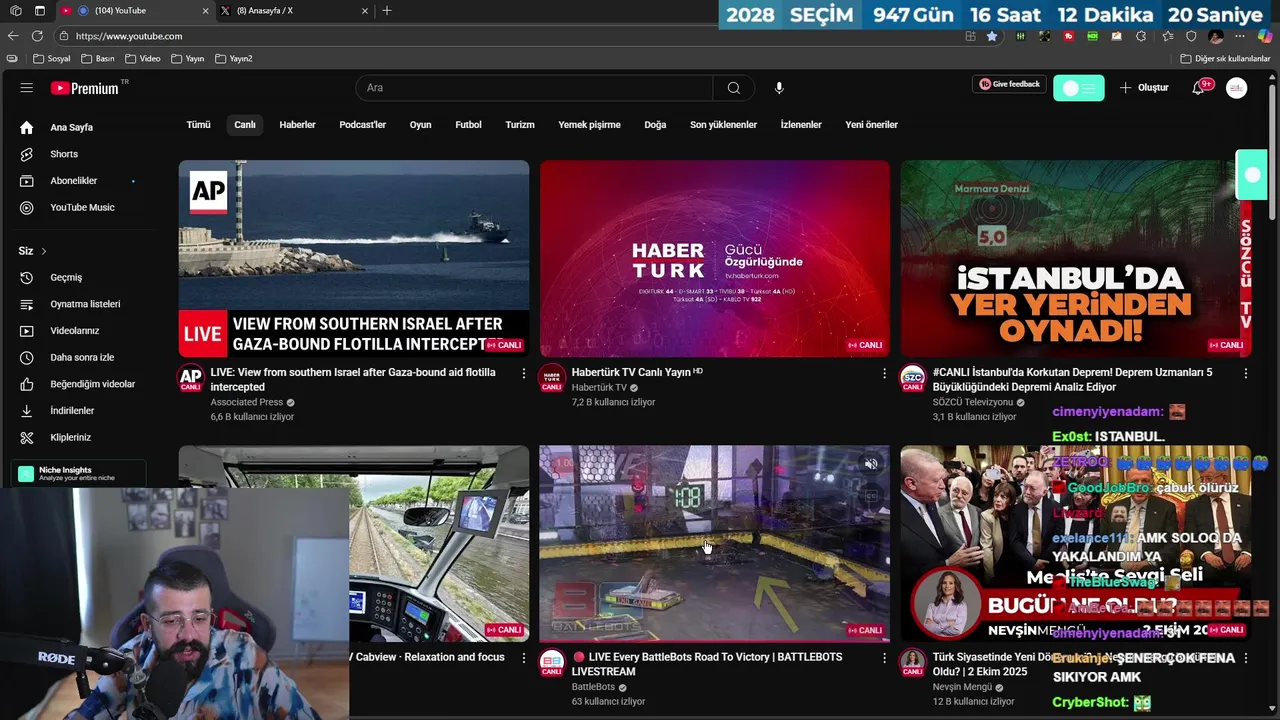Click the favorites star in address bar

pyautogui.click(x=992, y=36)
